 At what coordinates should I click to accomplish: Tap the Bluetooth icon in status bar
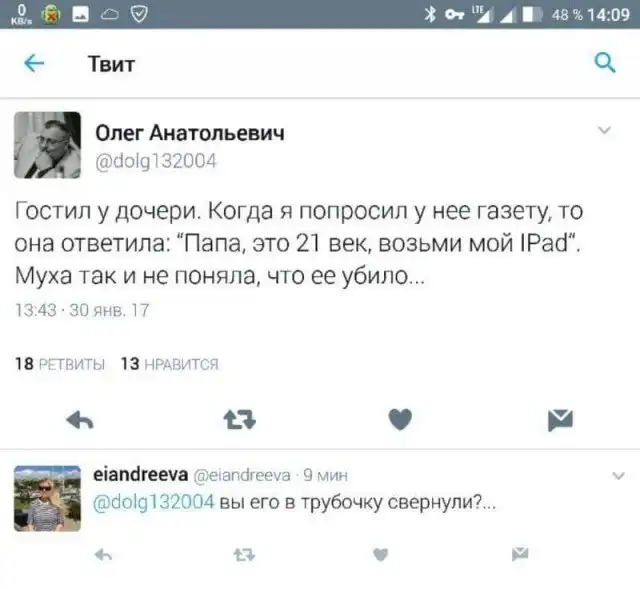pos(430,15)
